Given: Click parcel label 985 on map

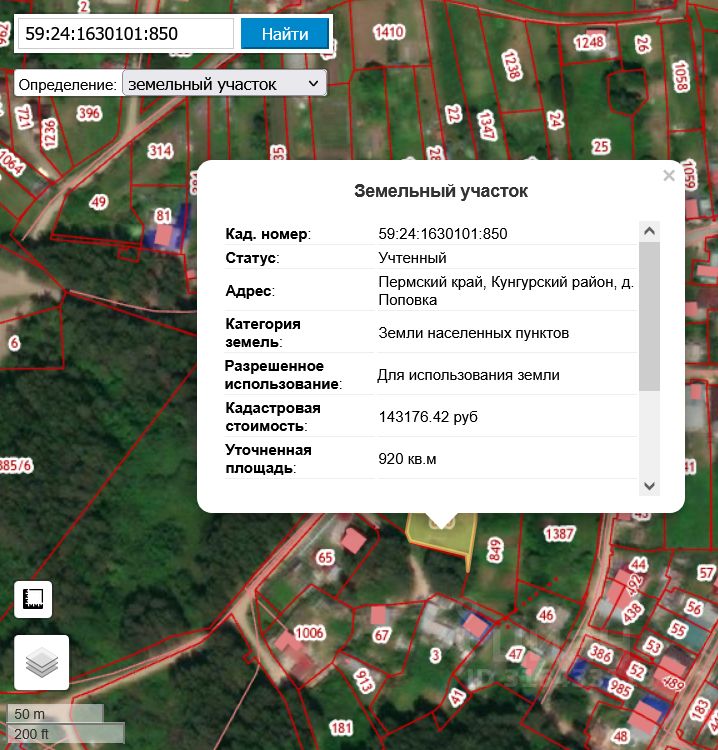Looking at the screenshot, I should point(621,688).
